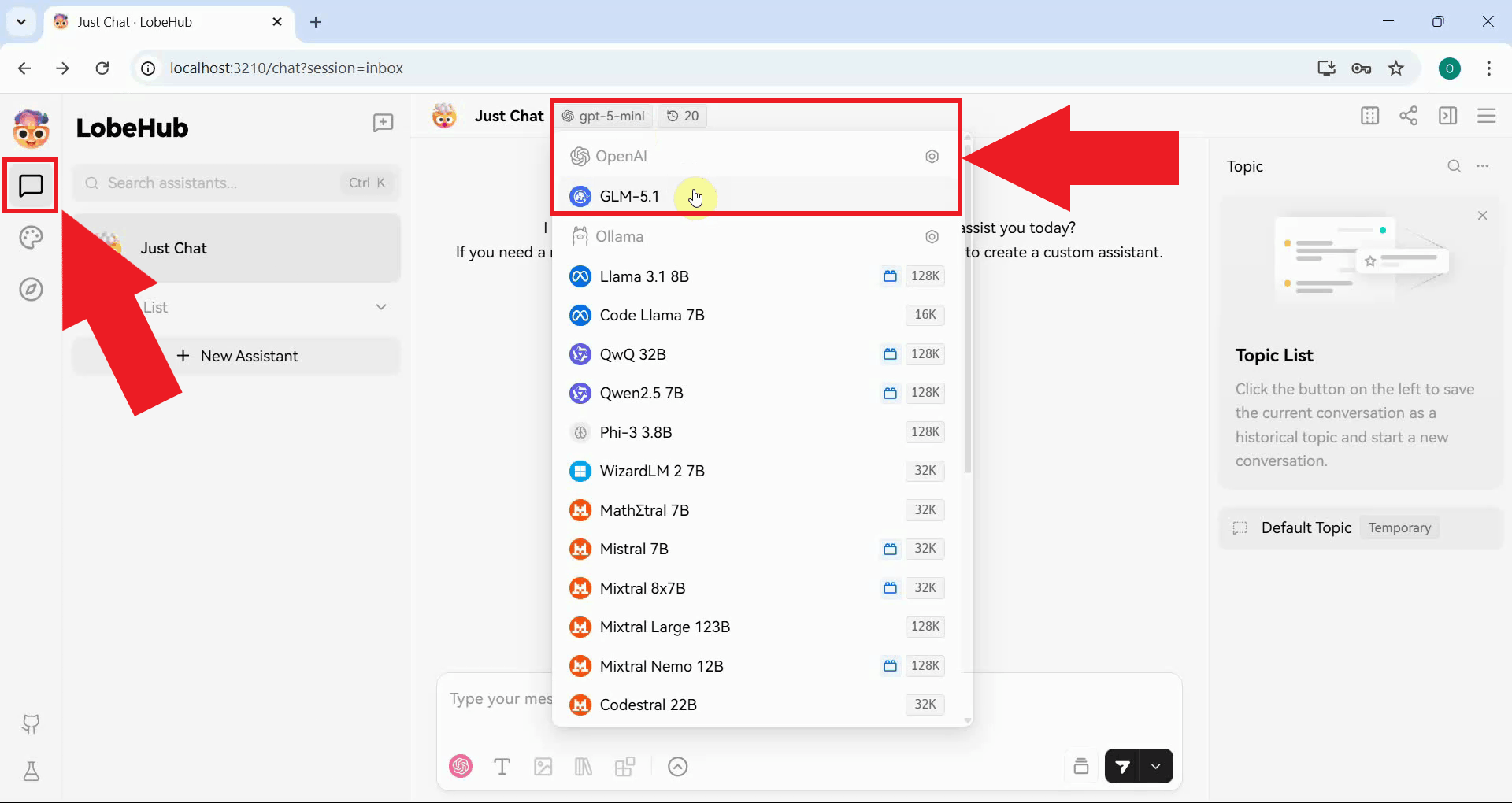1512x803 pixels.
Task: Click the three-column layout icon in header
Action: pos(1370,116)
